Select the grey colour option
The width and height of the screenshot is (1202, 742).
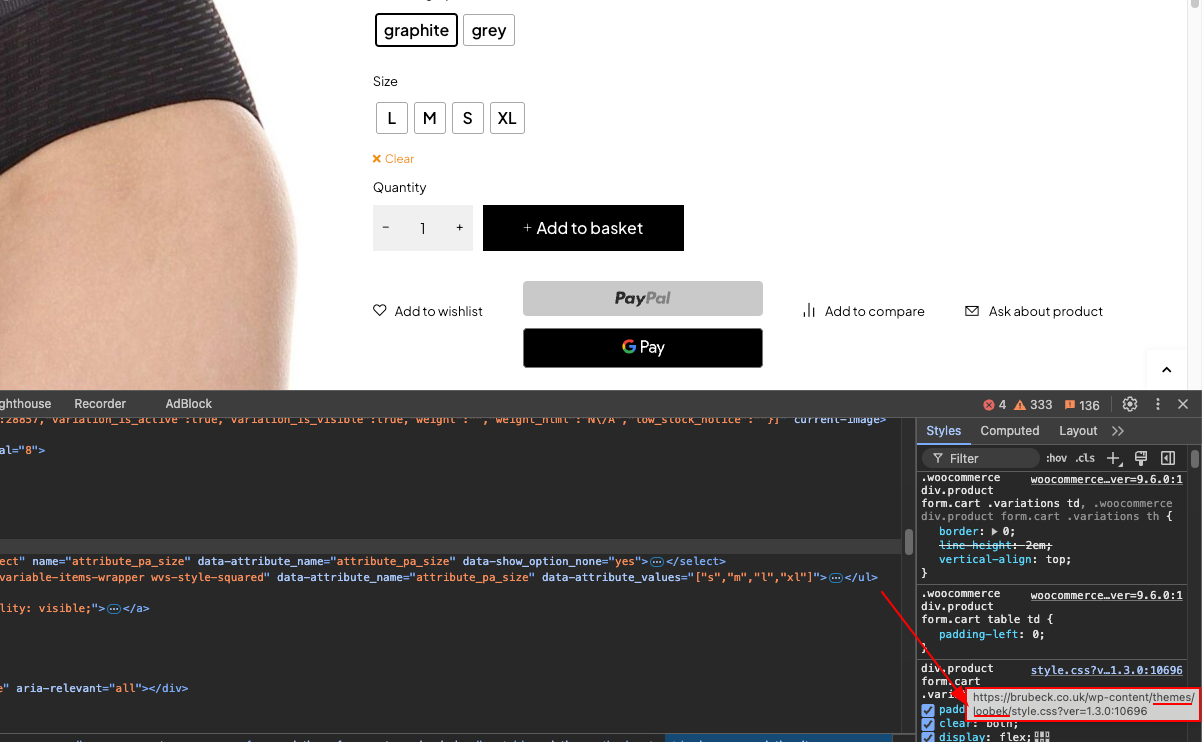click(x=489, y=30)
